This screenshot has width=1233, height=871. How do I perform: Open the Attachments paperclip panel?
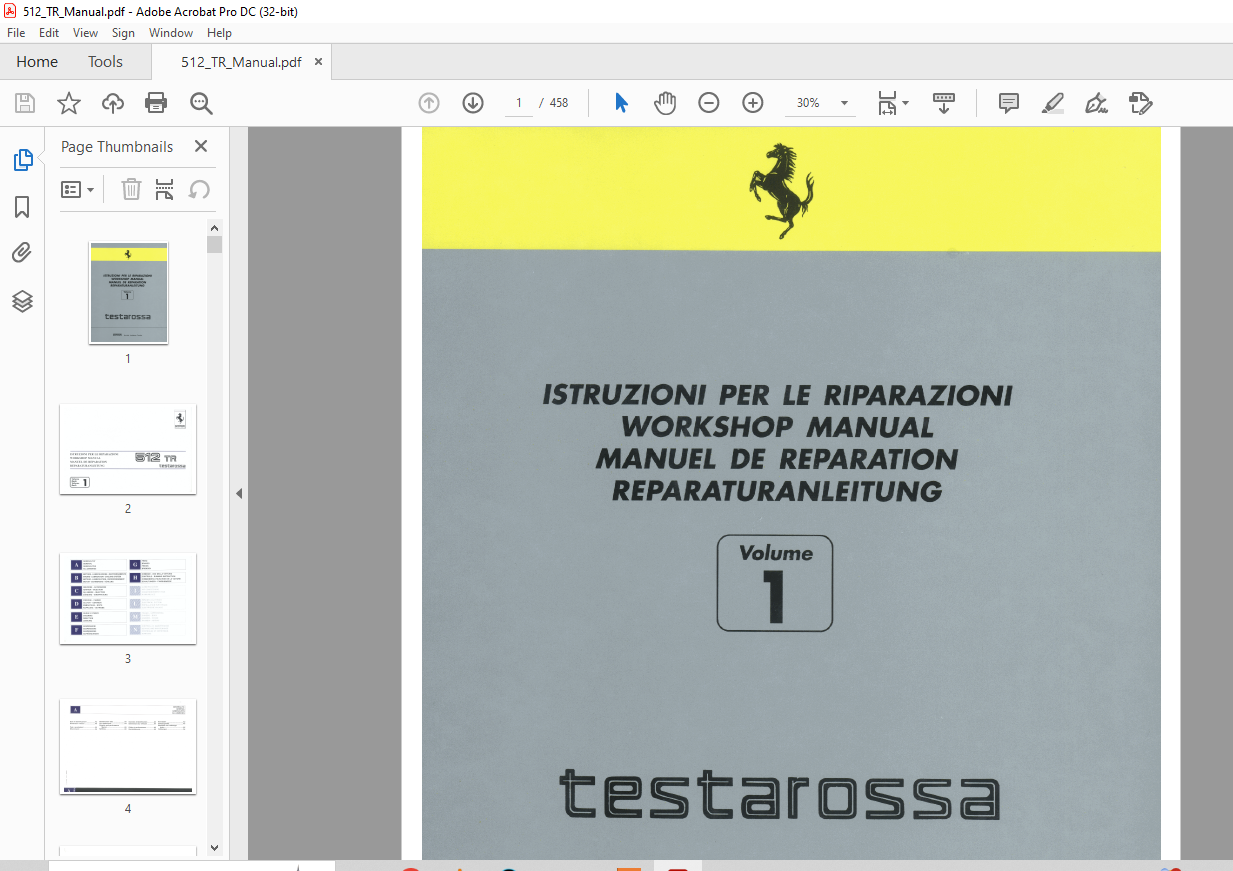(x=22, y=253)
